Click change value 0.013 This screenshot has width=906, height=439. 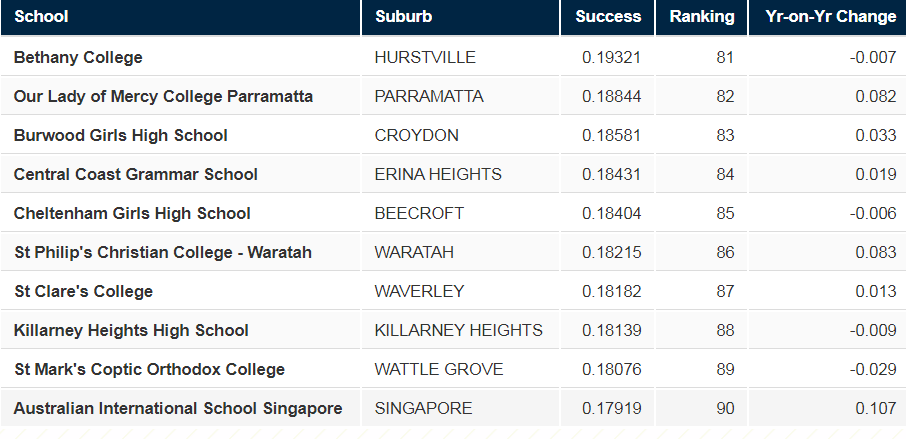click(x=876, y=291)
